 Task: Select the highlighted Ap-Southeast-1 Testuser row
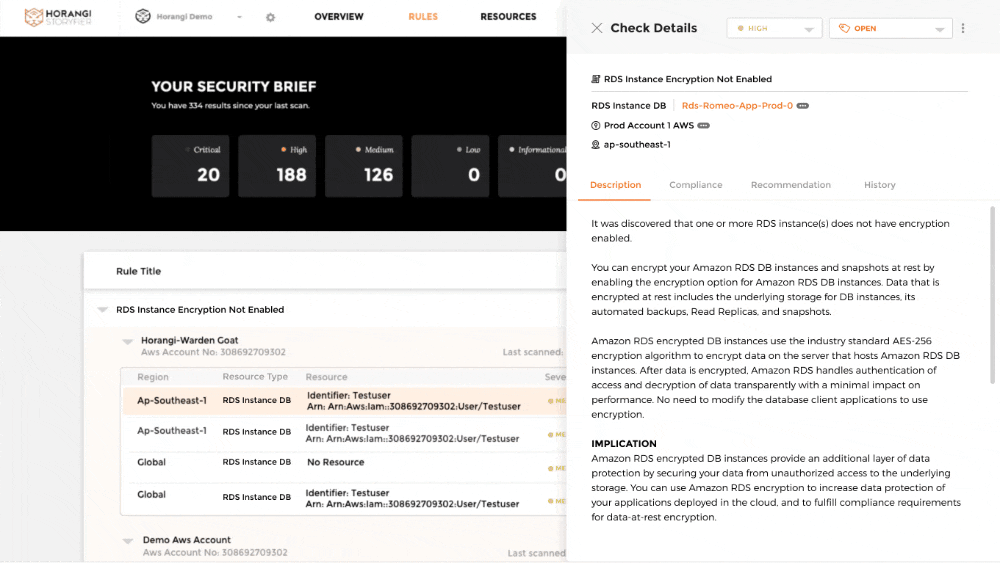(344, 401)
